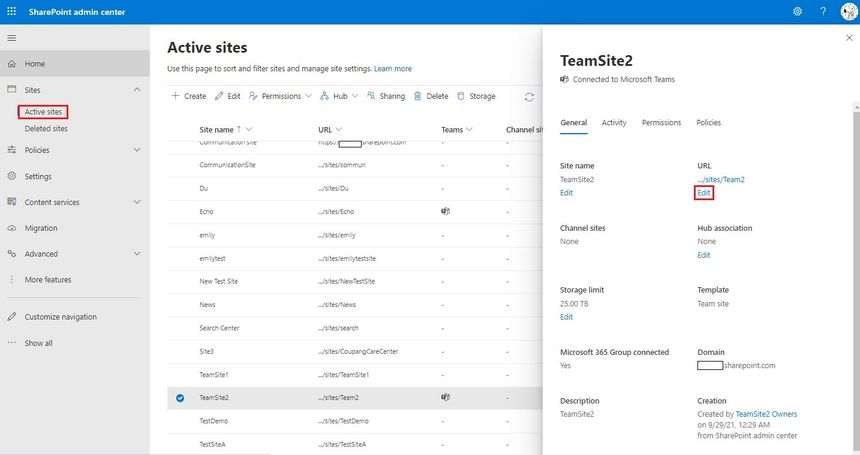Switch to the Activity tab
The height and width of the screenshot is (455, 860).
point(614,123)
